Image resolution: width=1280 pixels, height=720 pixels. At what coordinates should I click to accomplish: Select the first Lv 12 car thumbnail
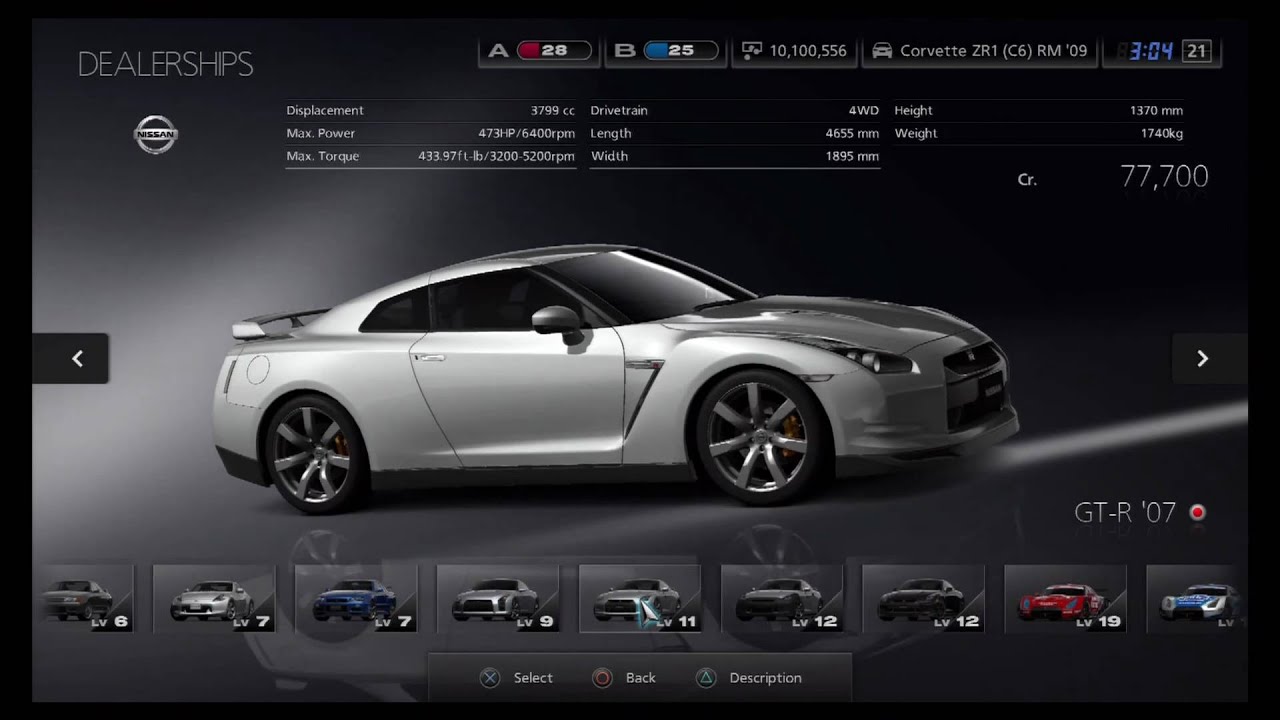781,598
